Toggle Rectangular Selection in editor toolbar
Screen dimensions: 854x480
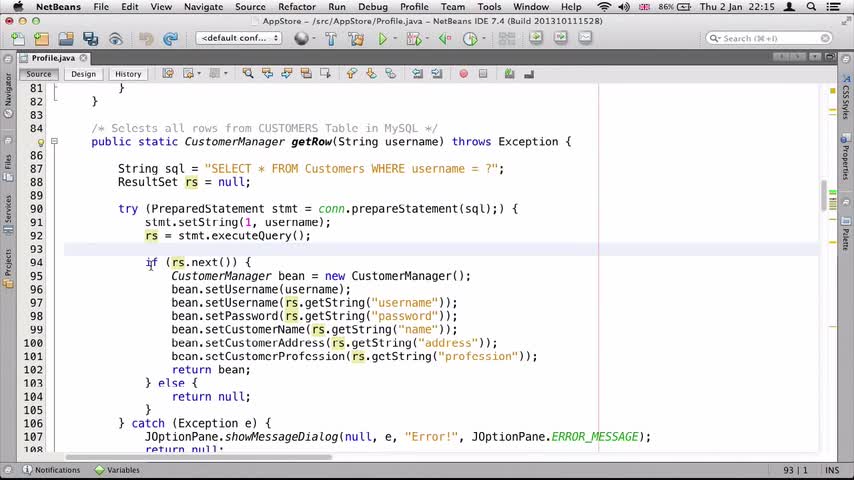click(326, 74)
